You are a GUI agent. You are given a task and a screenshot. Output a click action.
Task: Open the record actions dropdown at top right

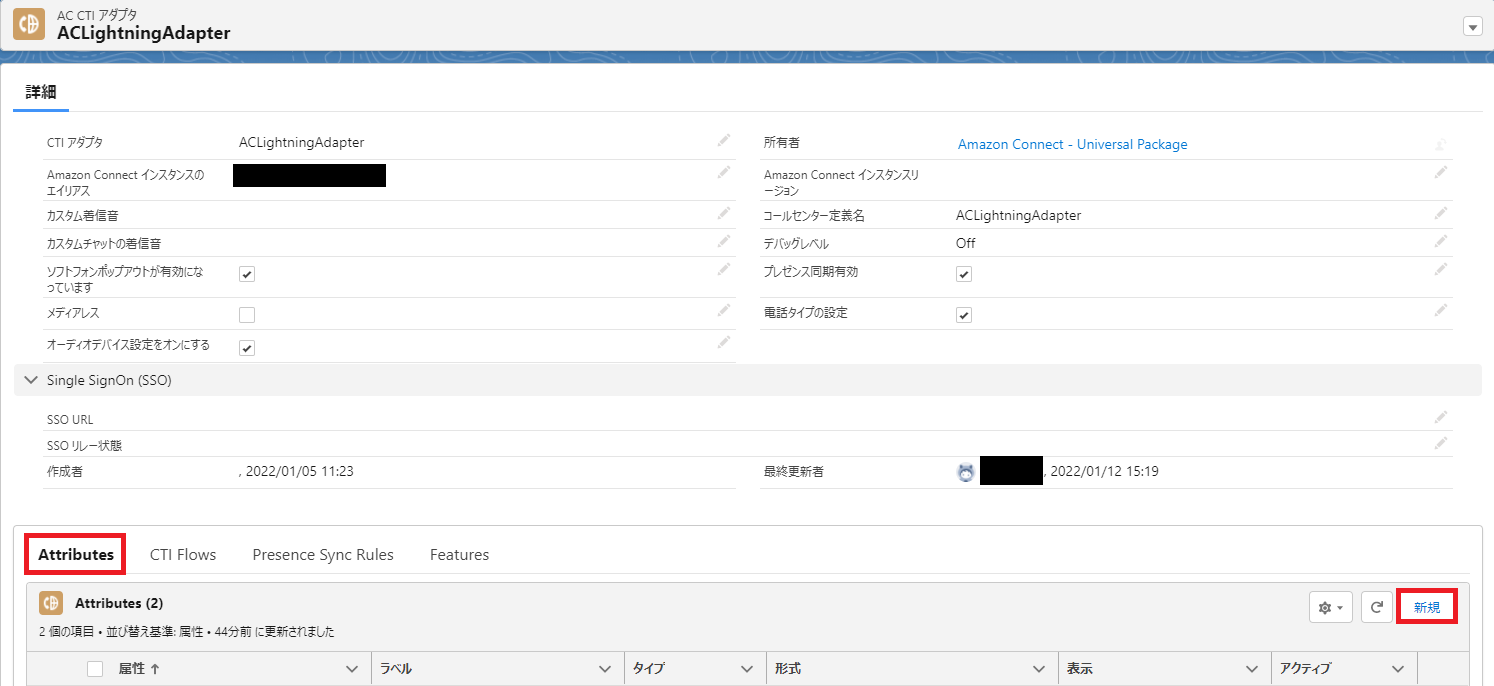tap(1472, 27)
